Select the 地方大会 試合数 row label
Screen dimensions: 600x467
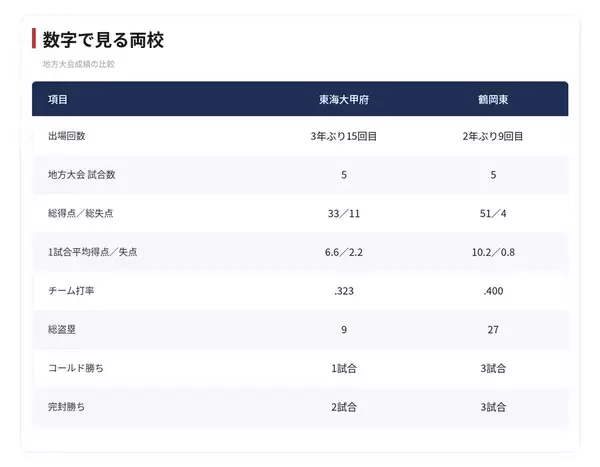(x=82, y=175)
